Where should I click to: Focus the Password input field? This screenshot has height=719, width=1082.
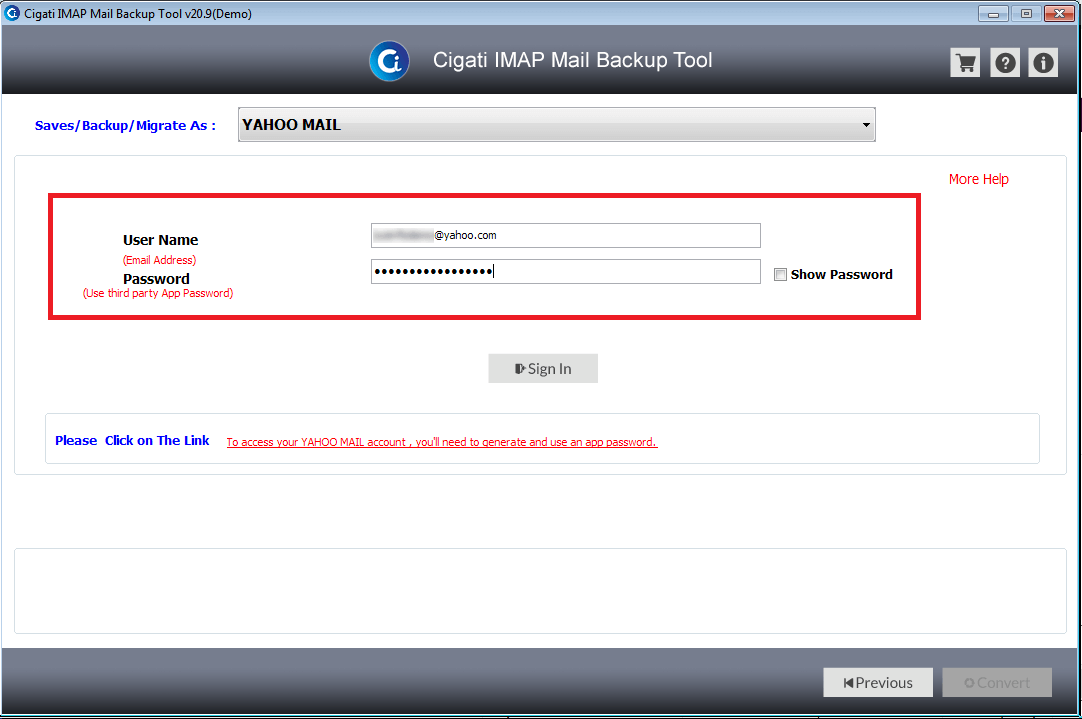pos(566,271)
